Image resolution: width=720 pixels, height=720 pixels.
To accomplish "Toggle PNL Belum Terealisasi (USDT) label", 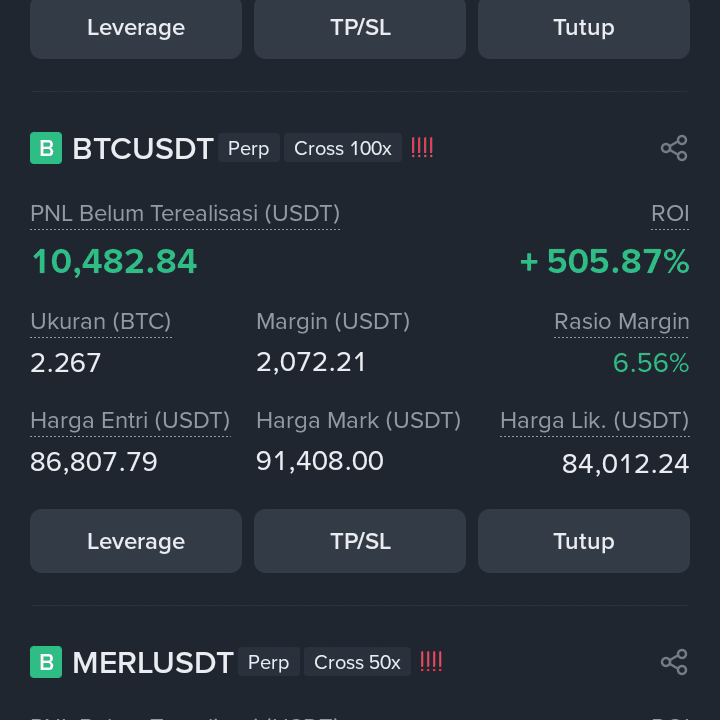I will click(x=185, y=214).
